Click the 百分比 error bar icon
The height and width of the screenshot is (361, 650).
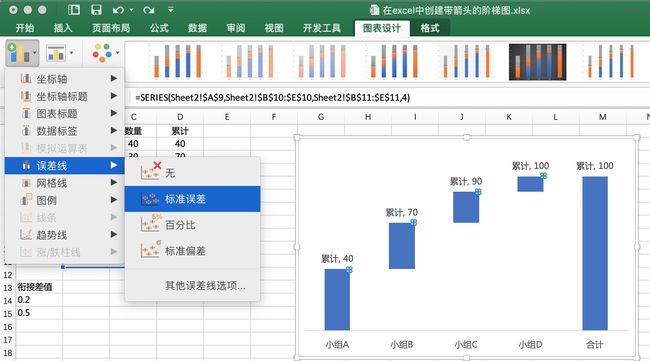[x=150, y=224]
